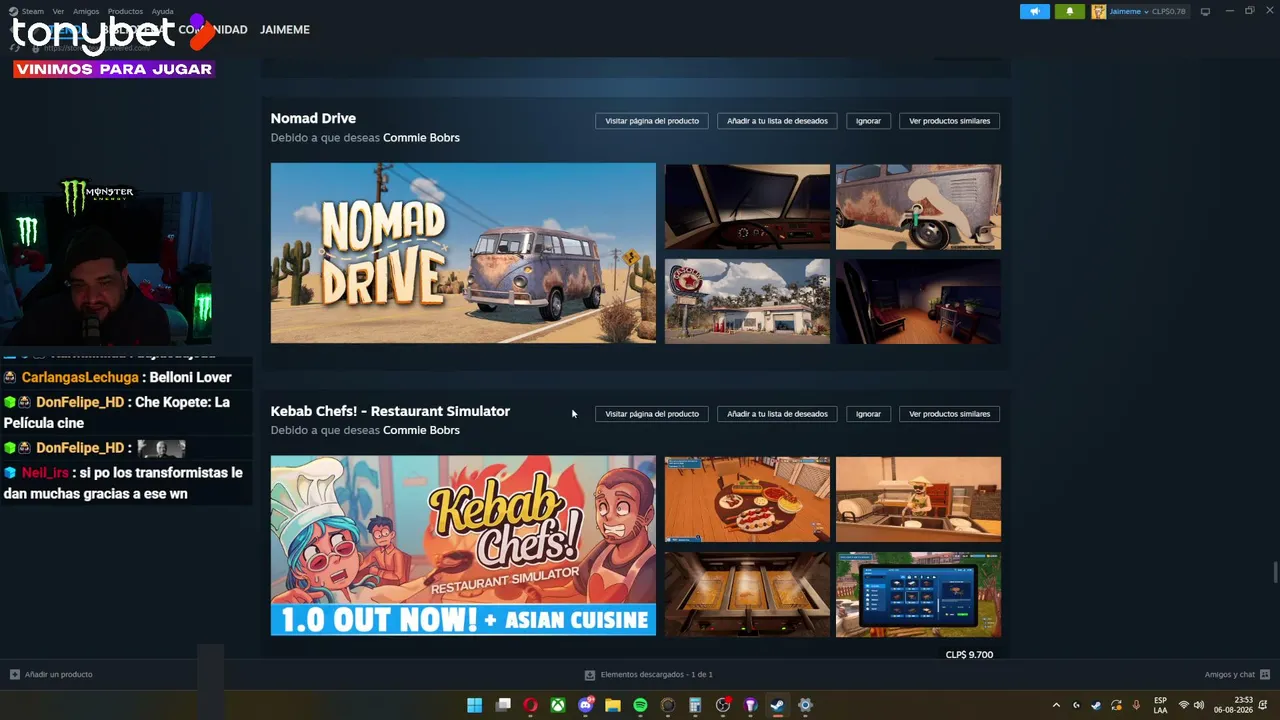The image size is (1280, 720).
Task: Open Kebab Chefs cook at sink screenshot
Action: (918, 500)
